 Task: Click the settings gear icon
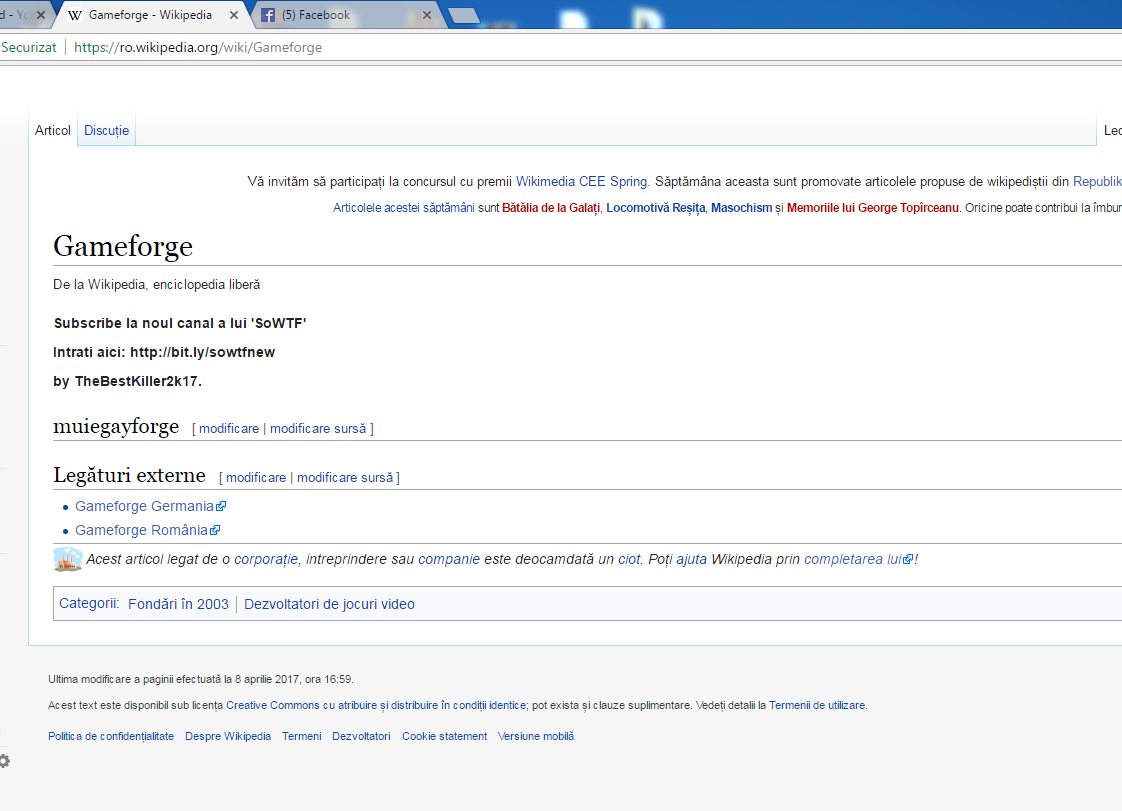(x=4, y=761)
